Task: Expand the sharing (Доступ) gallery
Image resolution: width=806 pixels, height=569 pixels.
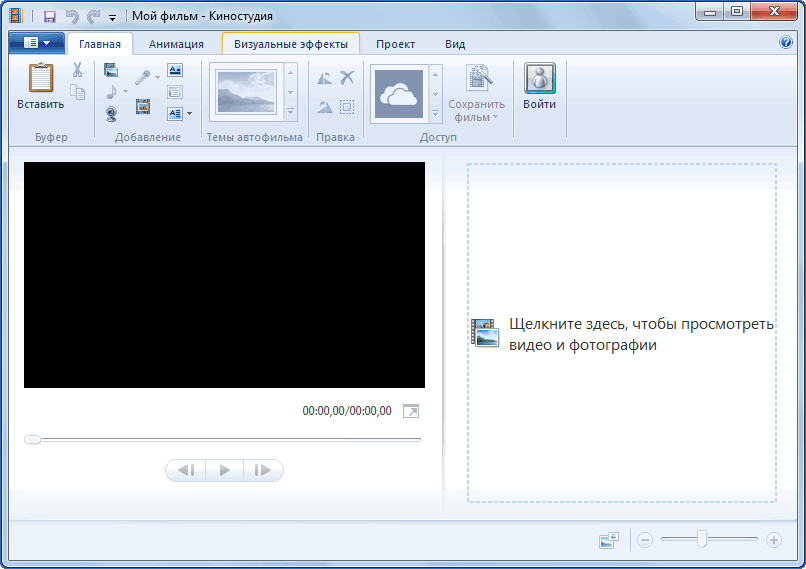Action: (x=435, y=114)
